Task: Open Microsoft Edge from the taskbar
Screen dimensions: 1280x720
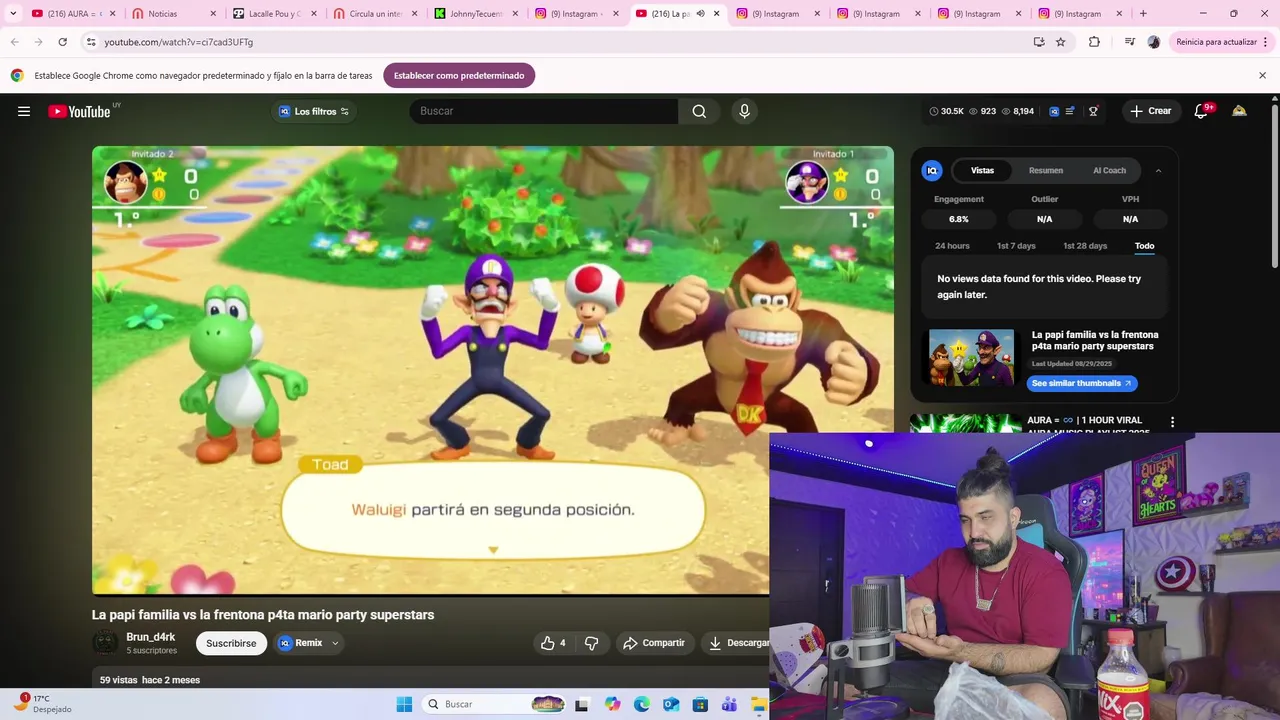Action: coord(642,704)
